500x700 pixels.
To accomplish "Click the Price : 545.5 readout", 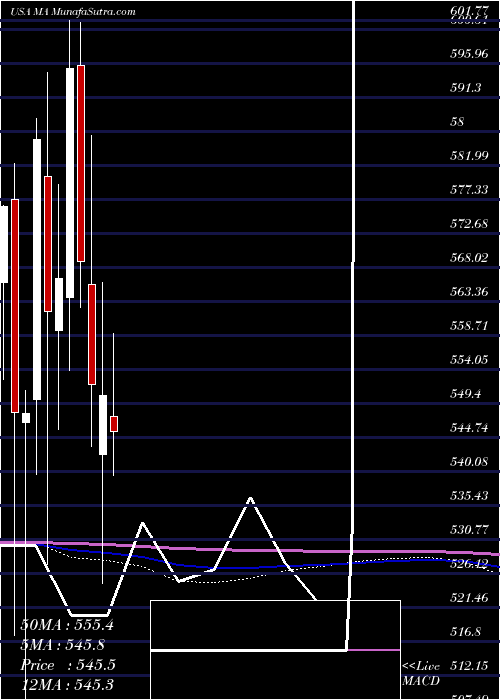I will click(x=68, y=665).
